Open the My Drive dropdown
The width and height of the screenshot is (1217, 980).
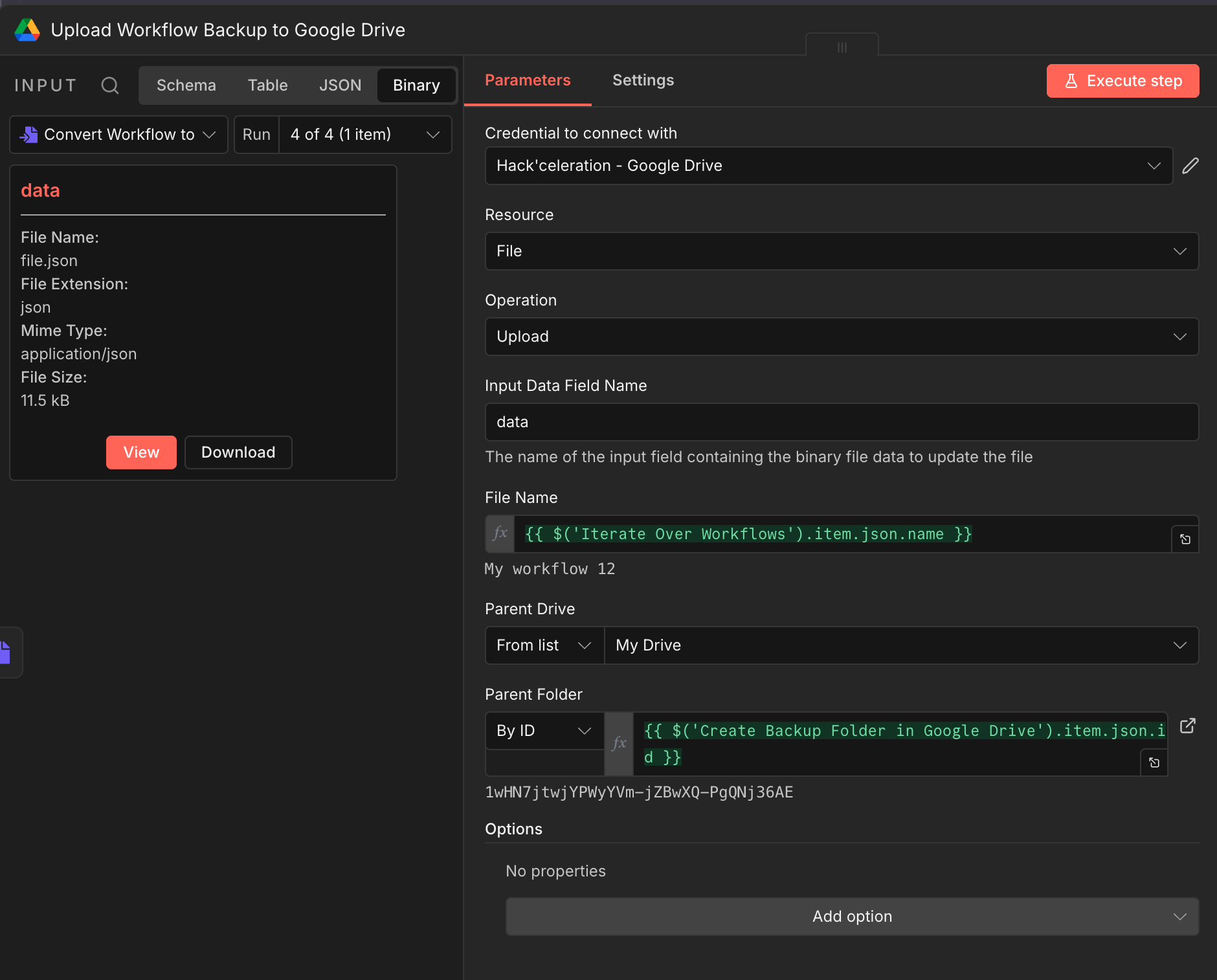tap(901, 645)
